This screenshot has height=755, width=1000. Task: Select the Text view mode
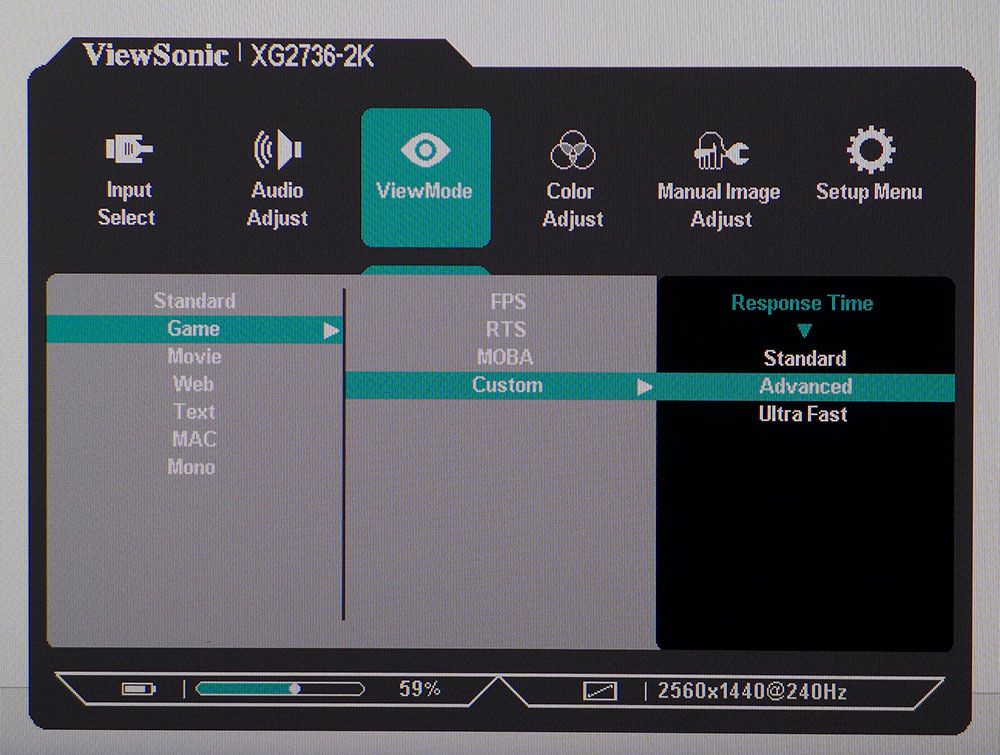[194, 411]
